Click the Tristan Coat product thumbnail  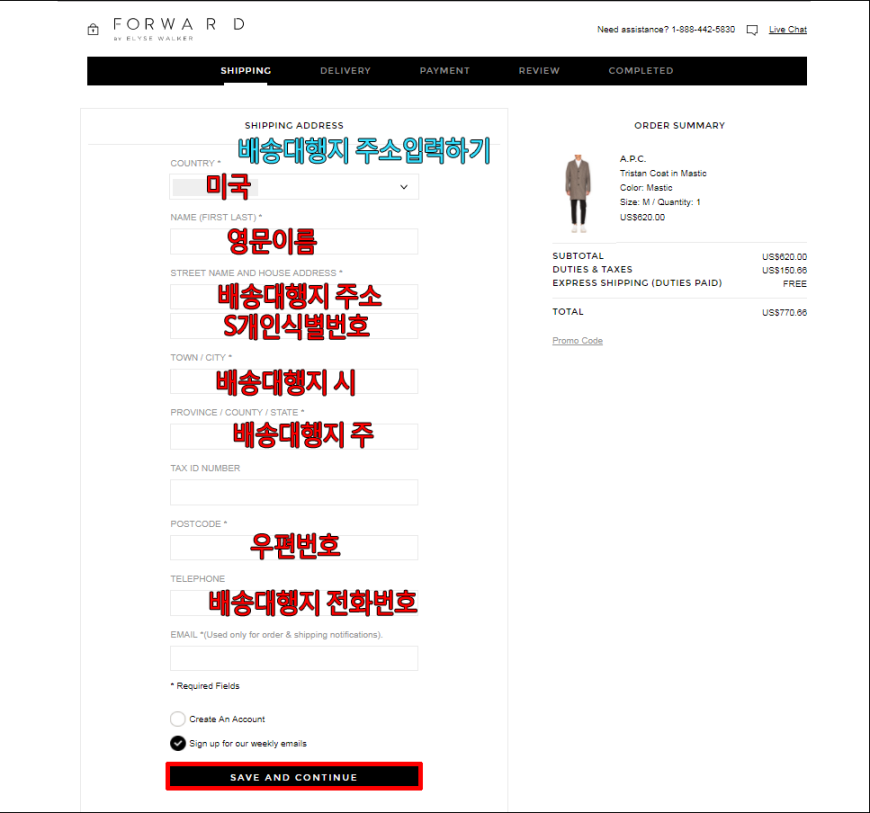pyautogui.click(x=578, y=194)
